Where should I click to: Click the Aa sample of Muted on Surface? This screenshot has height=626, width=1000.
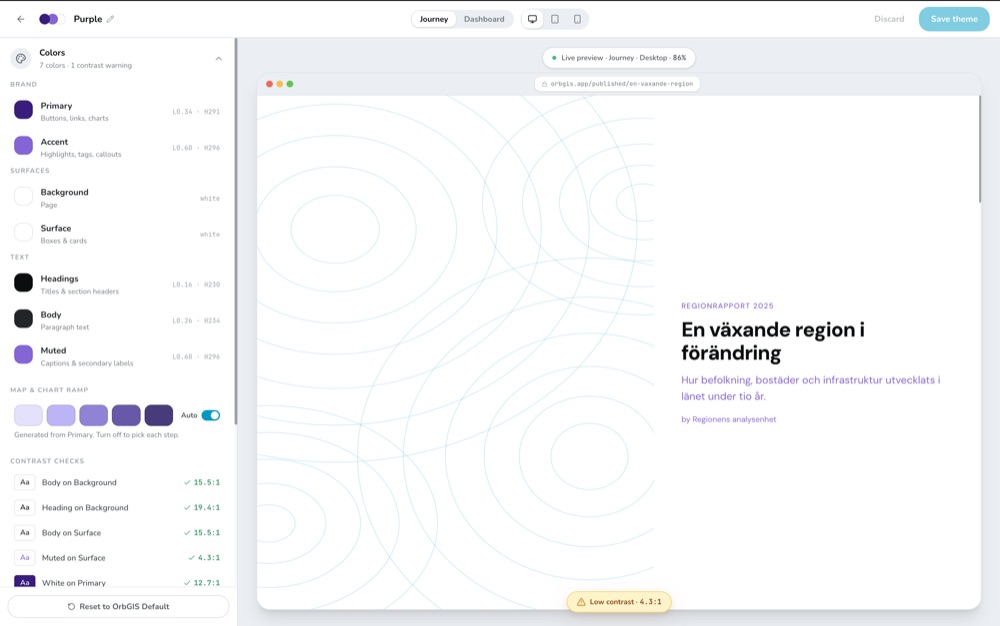point(25,558)
